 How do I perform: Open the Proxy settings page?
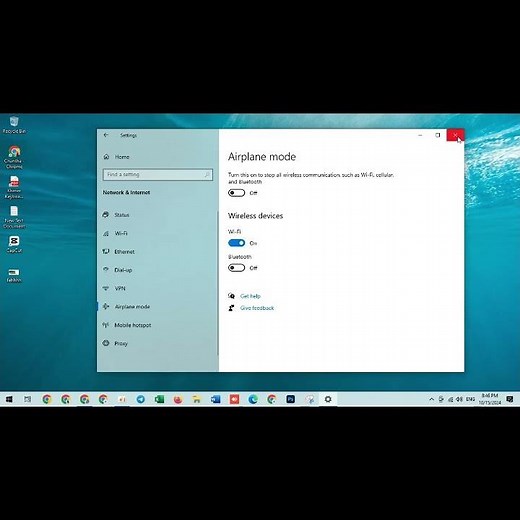pyautogui.click(x=115, y=343)
